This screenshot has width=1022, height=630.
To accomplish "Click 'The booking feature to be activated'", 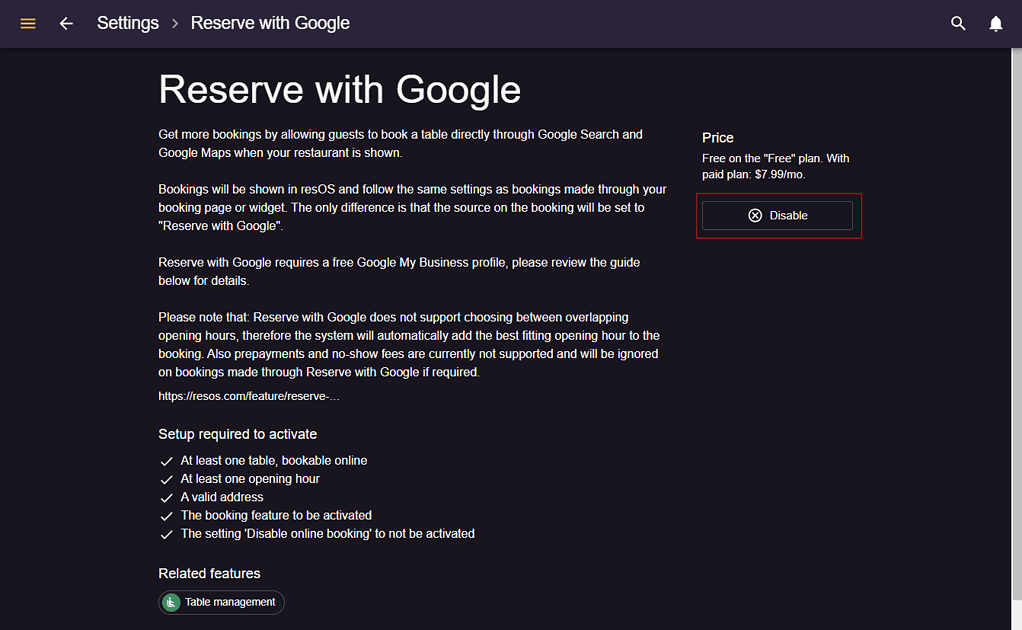I will tap(276, 515).
